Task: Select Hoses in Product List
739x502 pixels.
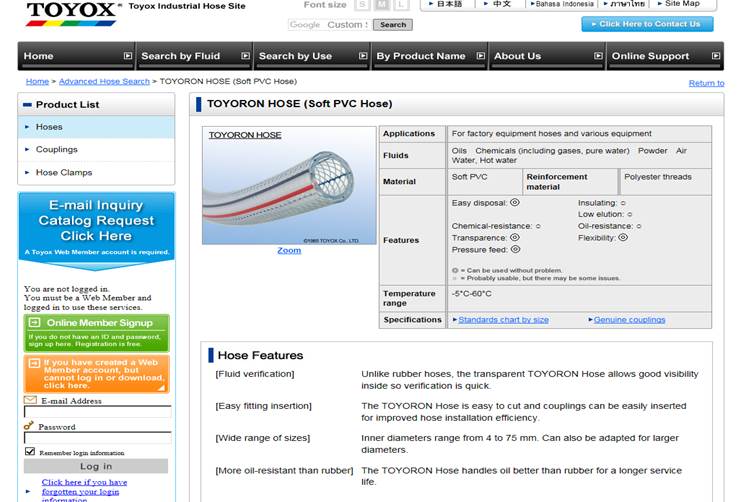Action: [96, 127]
